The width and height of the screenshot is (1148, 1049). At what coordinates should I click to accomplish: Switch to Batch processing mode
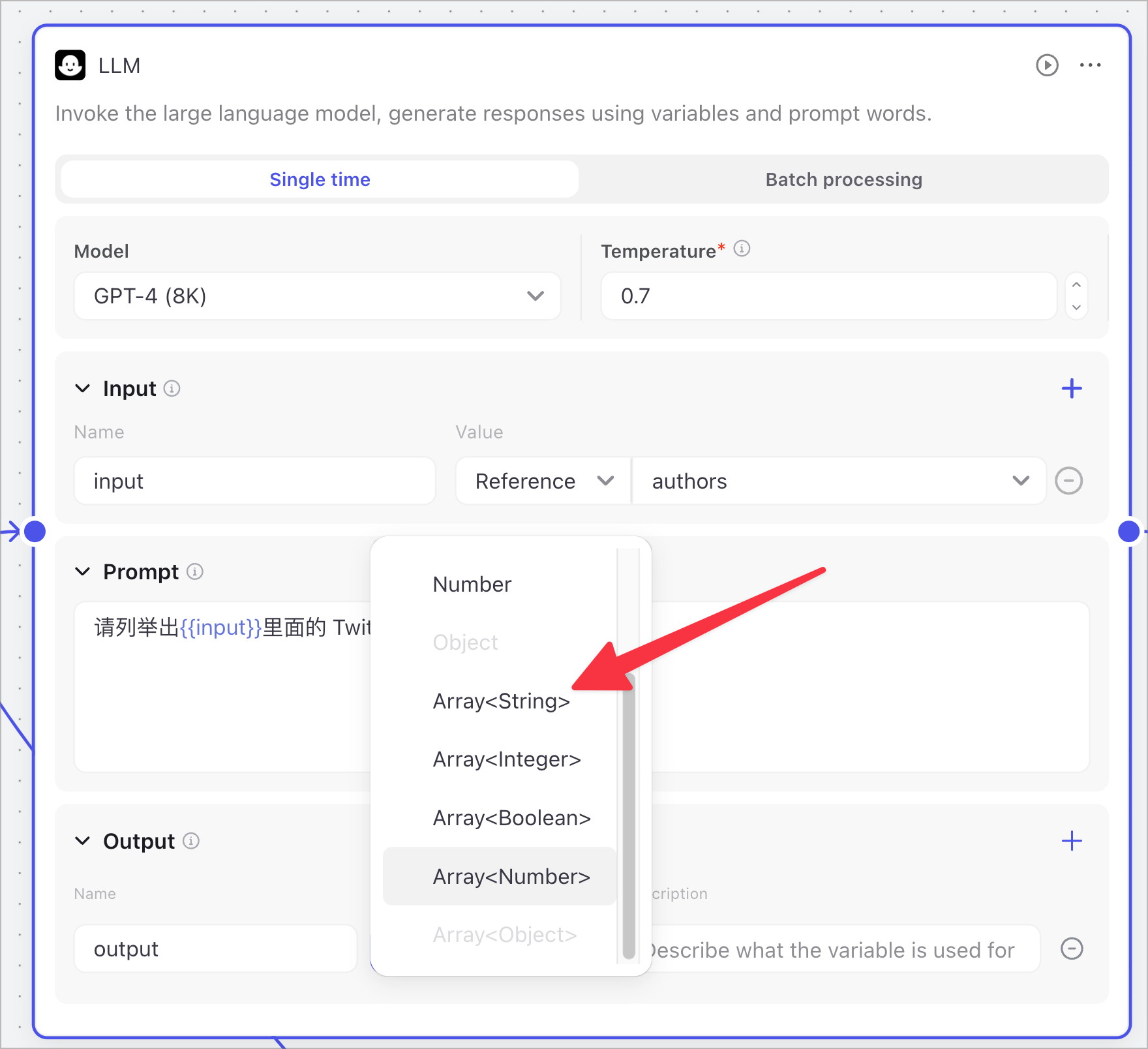point(843,179)
